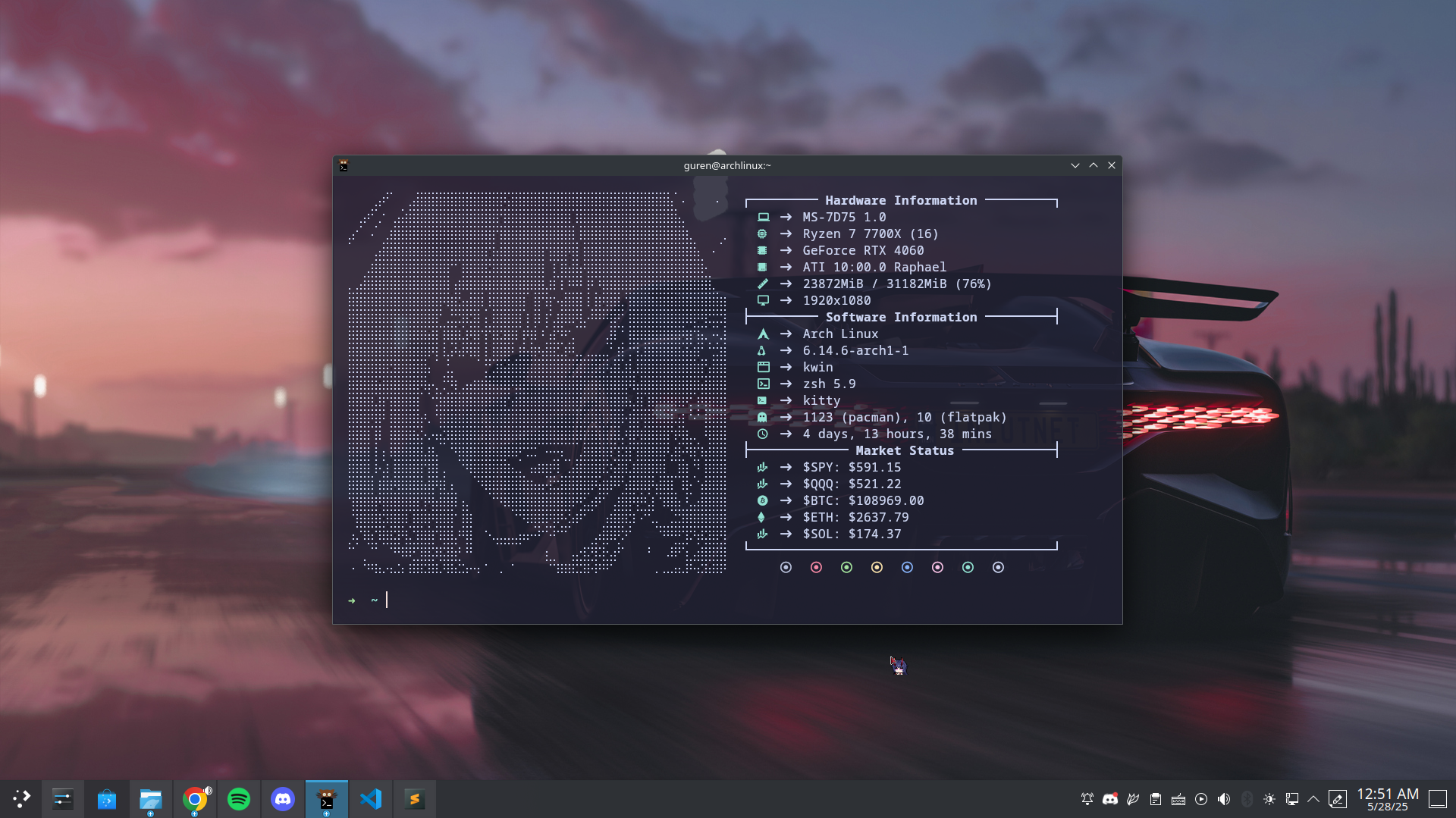Click the $SPY: $591.15 line
Image resolution: width=1456 pixels, height=818 pixels.
[852, 467]
